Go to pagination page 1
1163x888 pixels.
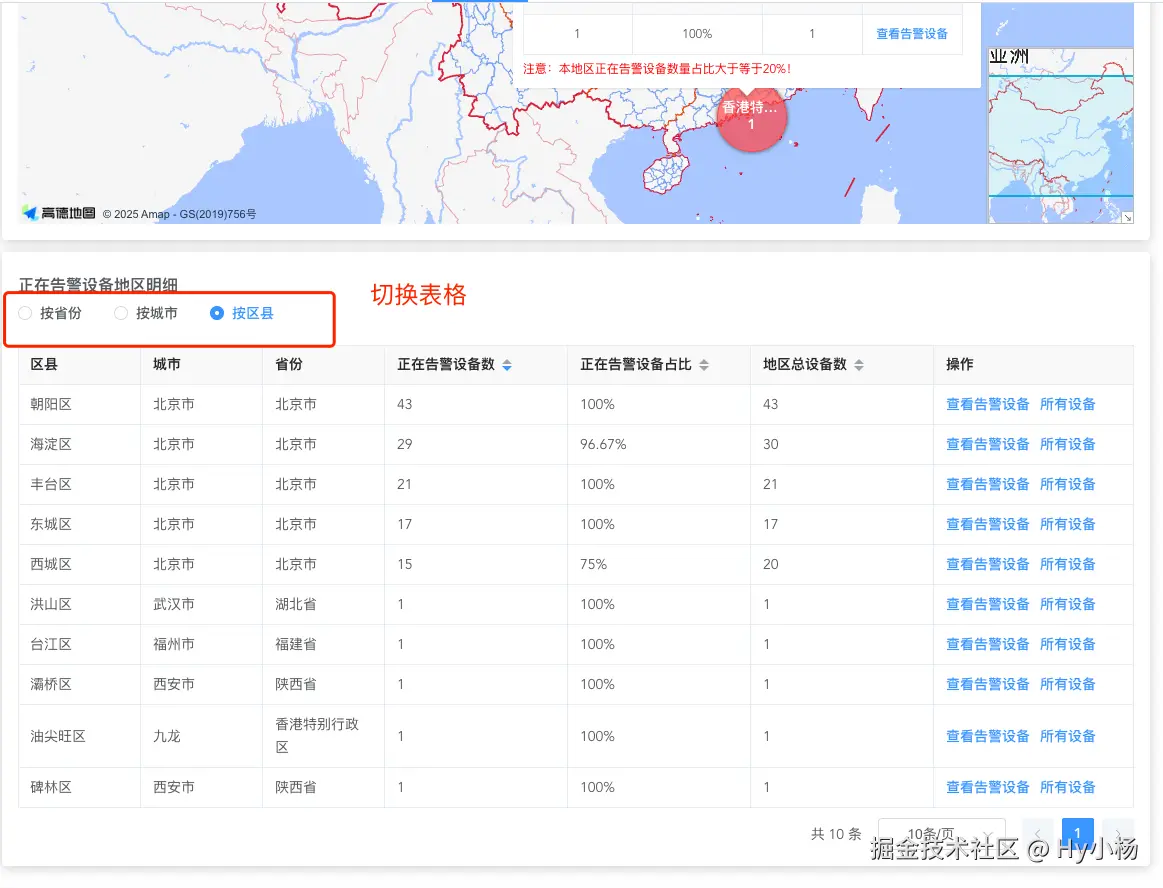pos(1078,833)
